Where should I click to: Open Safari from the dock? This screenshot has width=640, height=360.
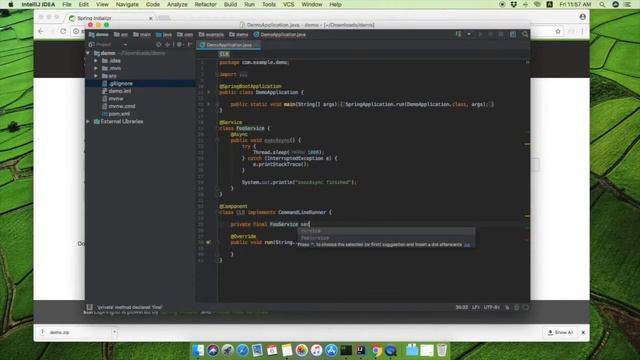click(x=242, y=350)
